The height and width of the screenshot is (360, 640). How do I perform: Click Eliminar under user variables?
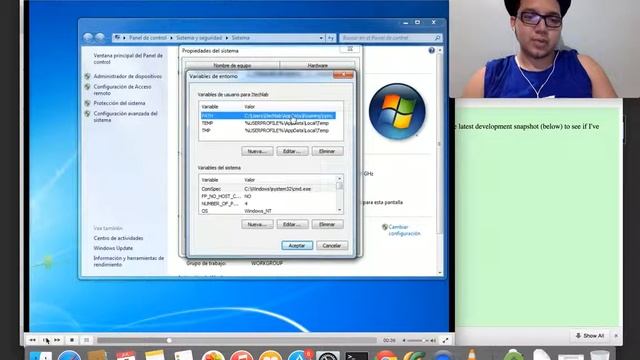(x=327, y=151)
